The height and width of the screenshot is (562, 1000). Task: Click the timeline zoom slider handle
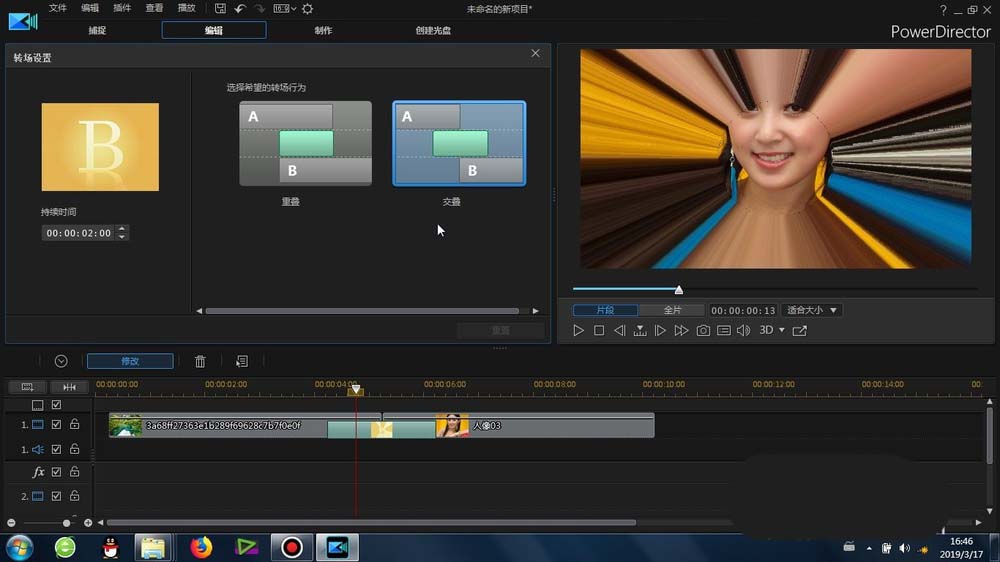coord(66,523)
